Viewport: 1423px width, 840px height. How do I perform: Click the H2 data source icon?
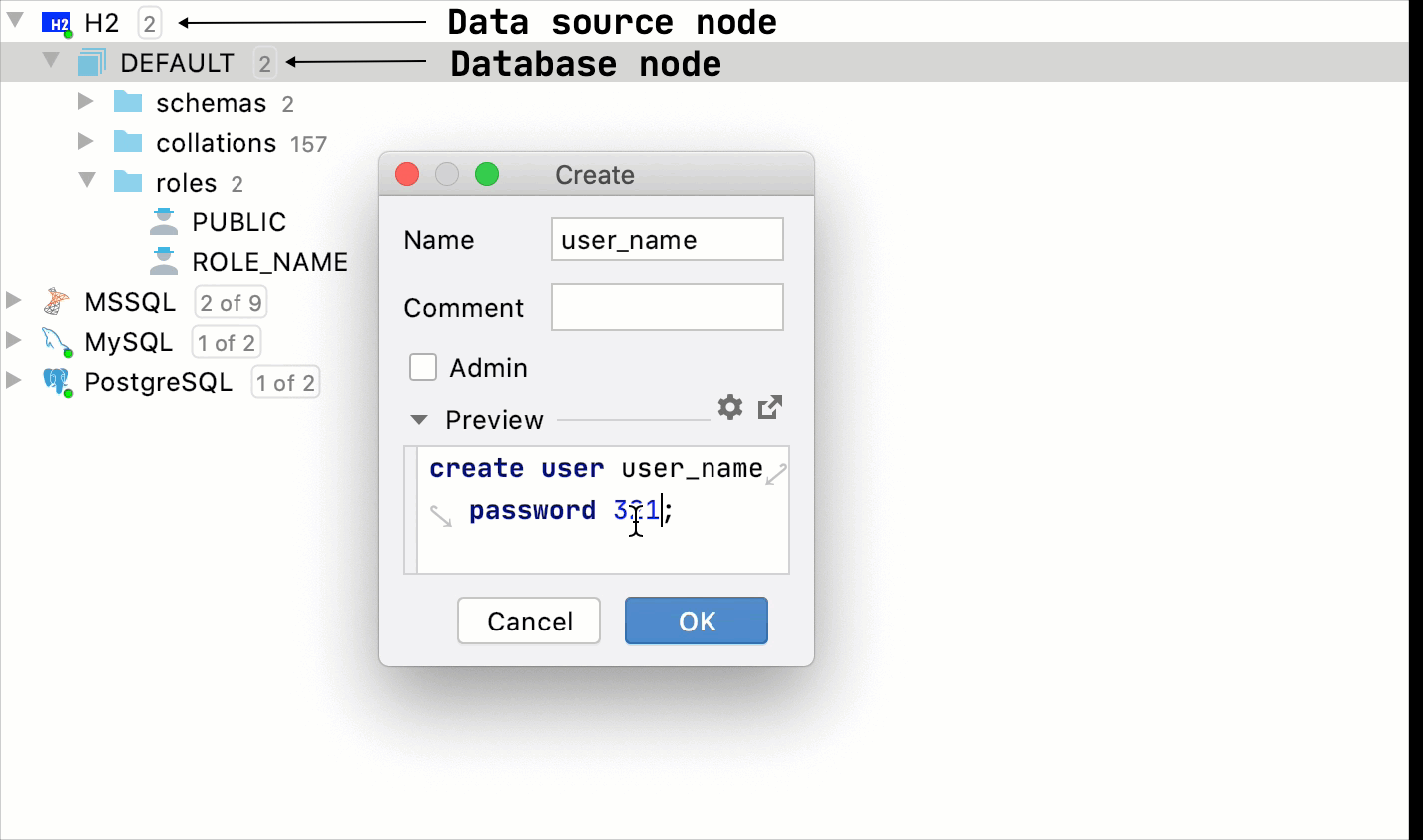point(58,24)
